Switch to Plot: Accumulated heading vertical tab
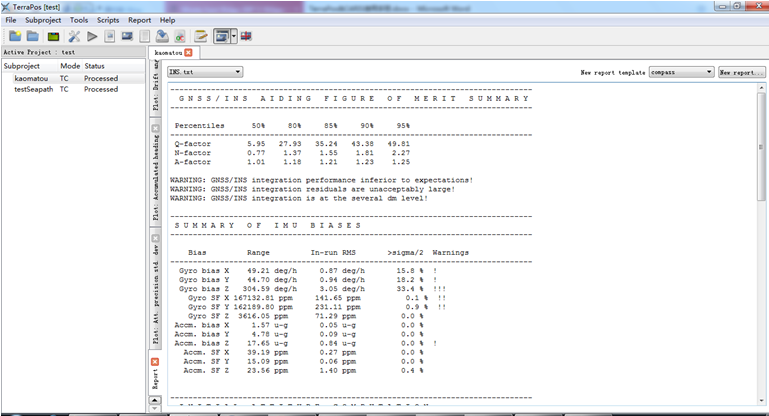This screenshot has width=769, height=416. point(156,179)
